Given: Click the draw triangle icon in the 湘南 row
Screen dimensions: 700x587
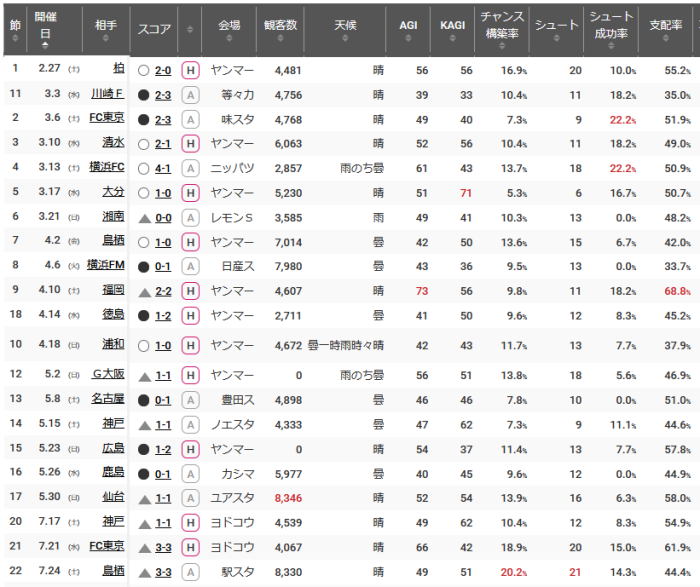Looking at the screenshot, I should pos(144,217).
